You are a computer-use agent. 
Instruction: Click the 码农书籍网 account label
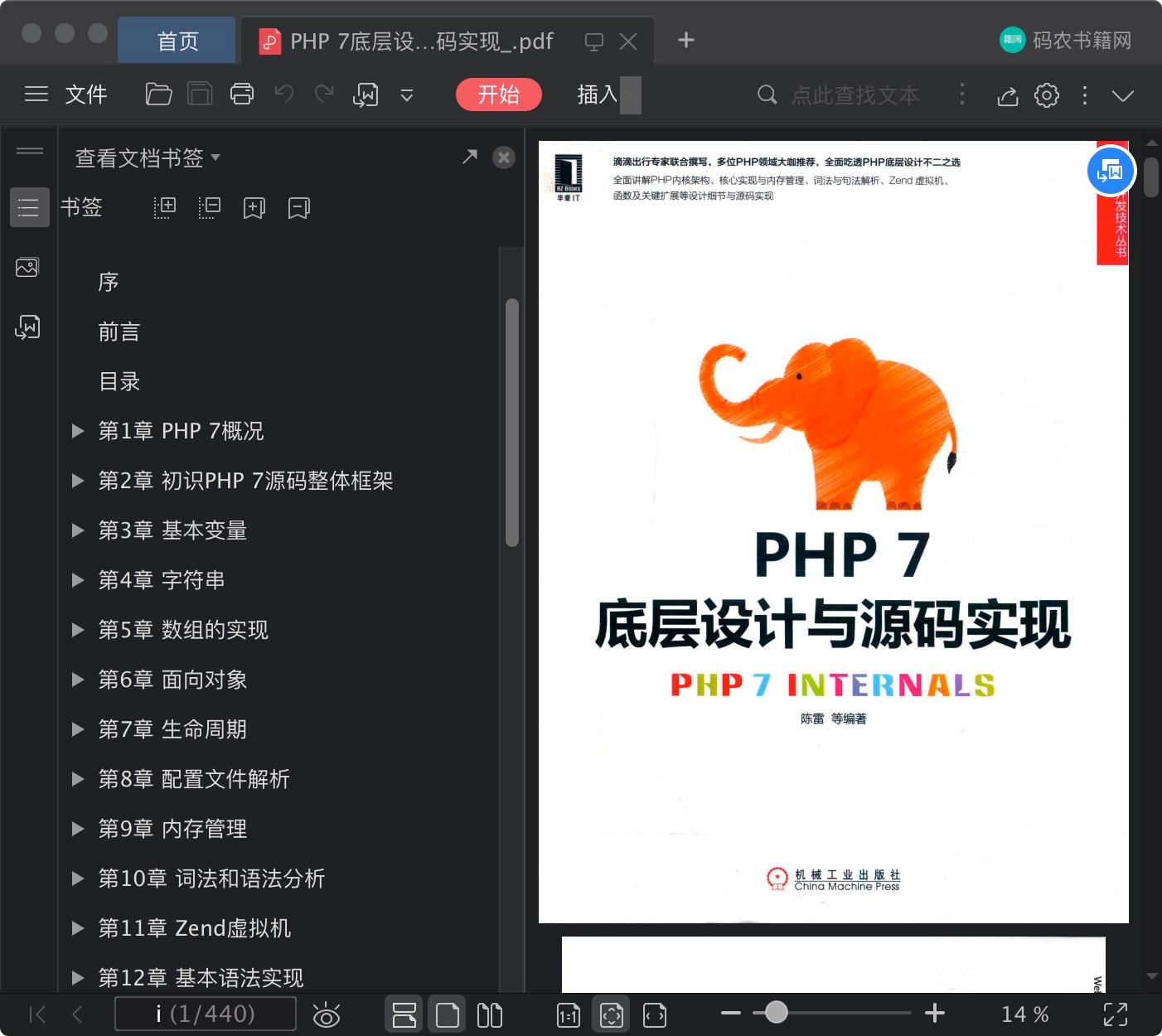[x=1082, y=40]
